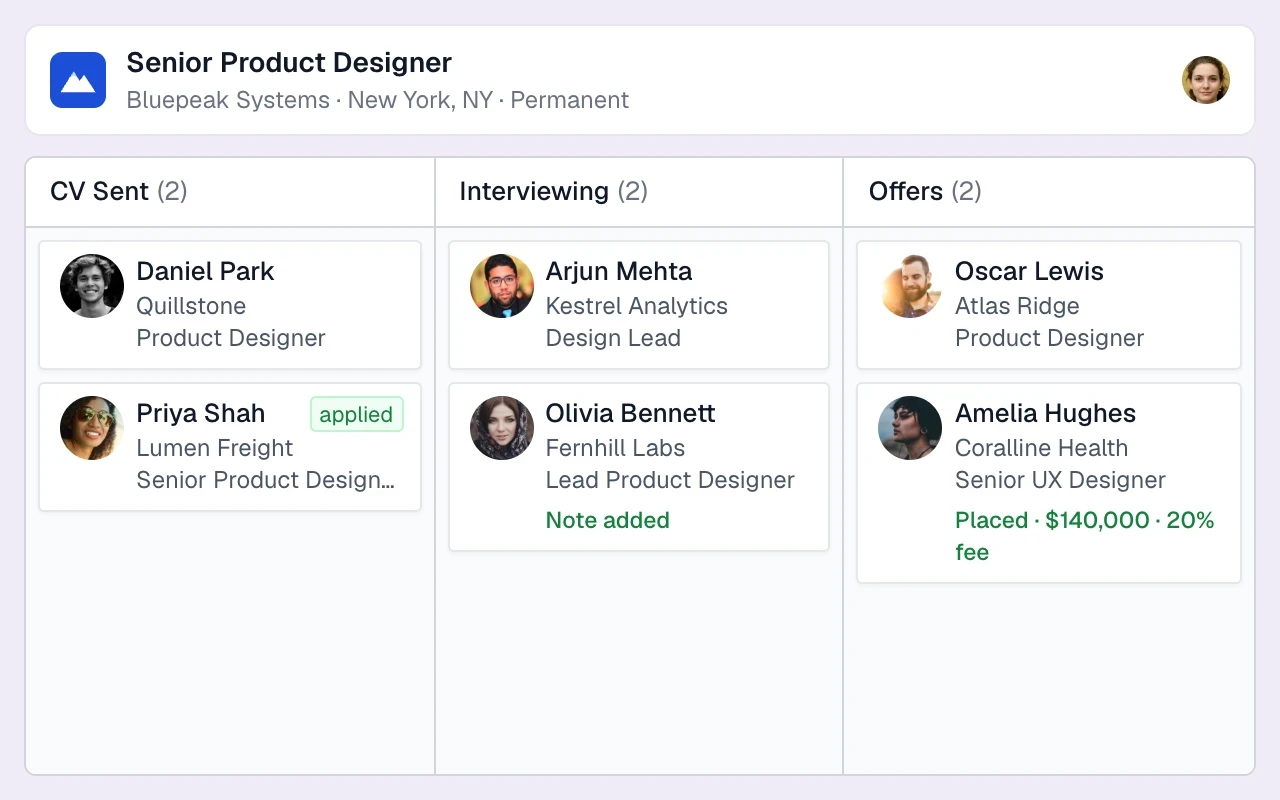The image size is (1280, 800).
Task: Click Priya Shah's avatar photo
Action: (x=92, y=428)
